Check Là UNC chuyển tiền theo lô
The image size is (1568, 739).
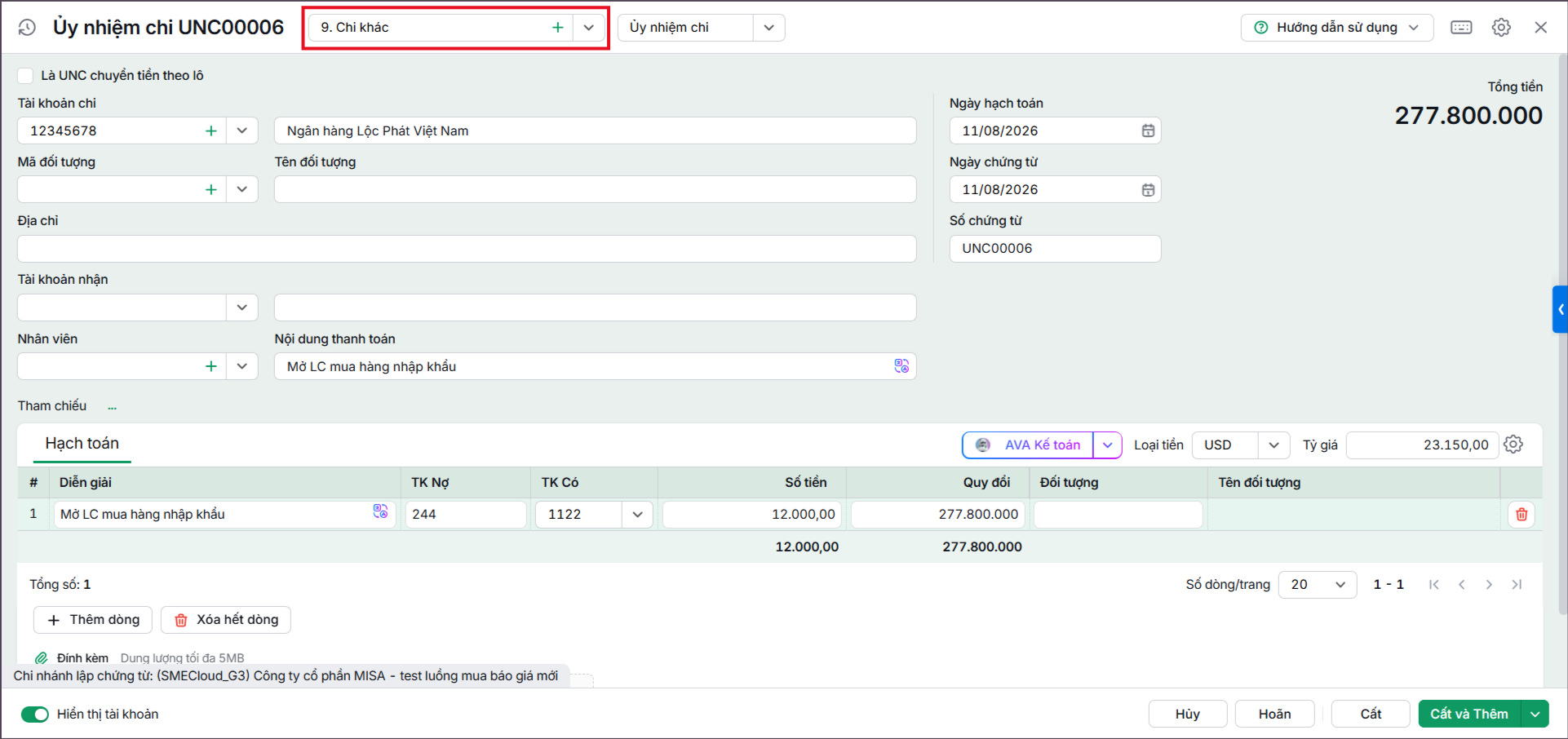click(x=25, y=75)
